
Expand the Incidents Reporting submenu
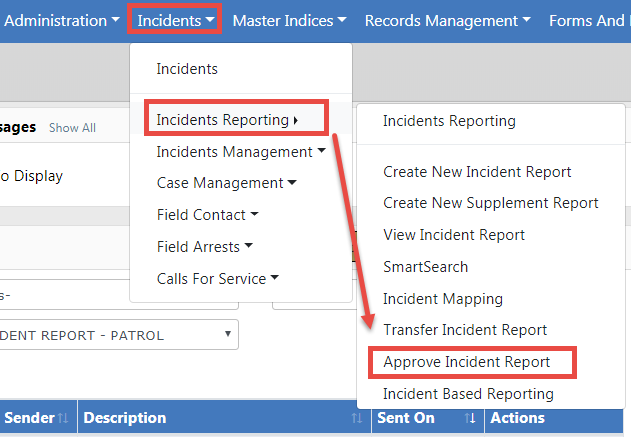(227, 121)
